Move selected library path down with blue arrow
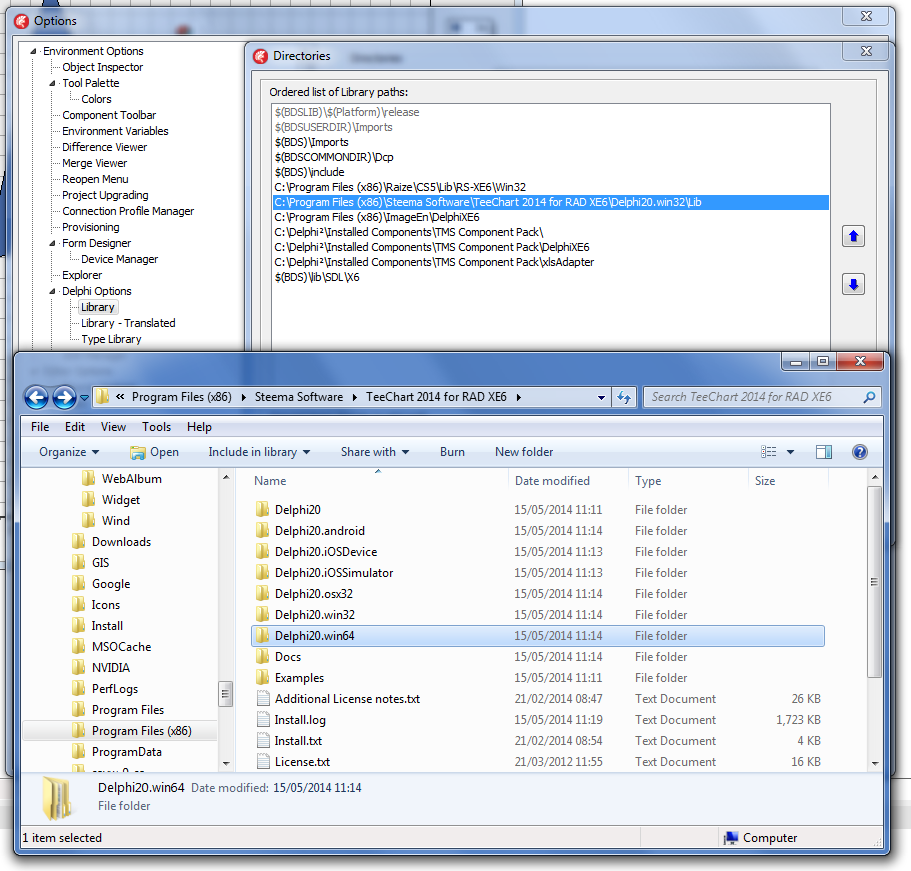 853,284
